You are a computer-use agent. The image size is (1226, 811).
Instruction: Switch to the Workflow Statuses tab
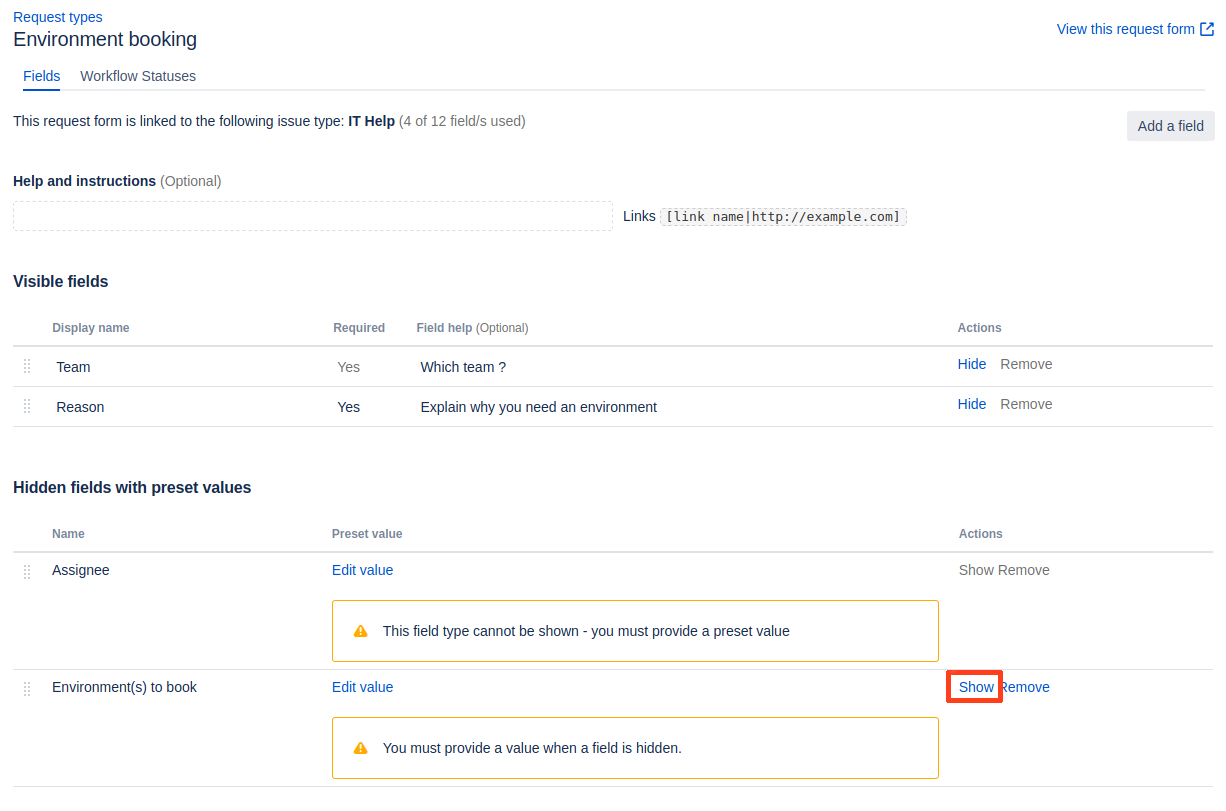[138, 76]
